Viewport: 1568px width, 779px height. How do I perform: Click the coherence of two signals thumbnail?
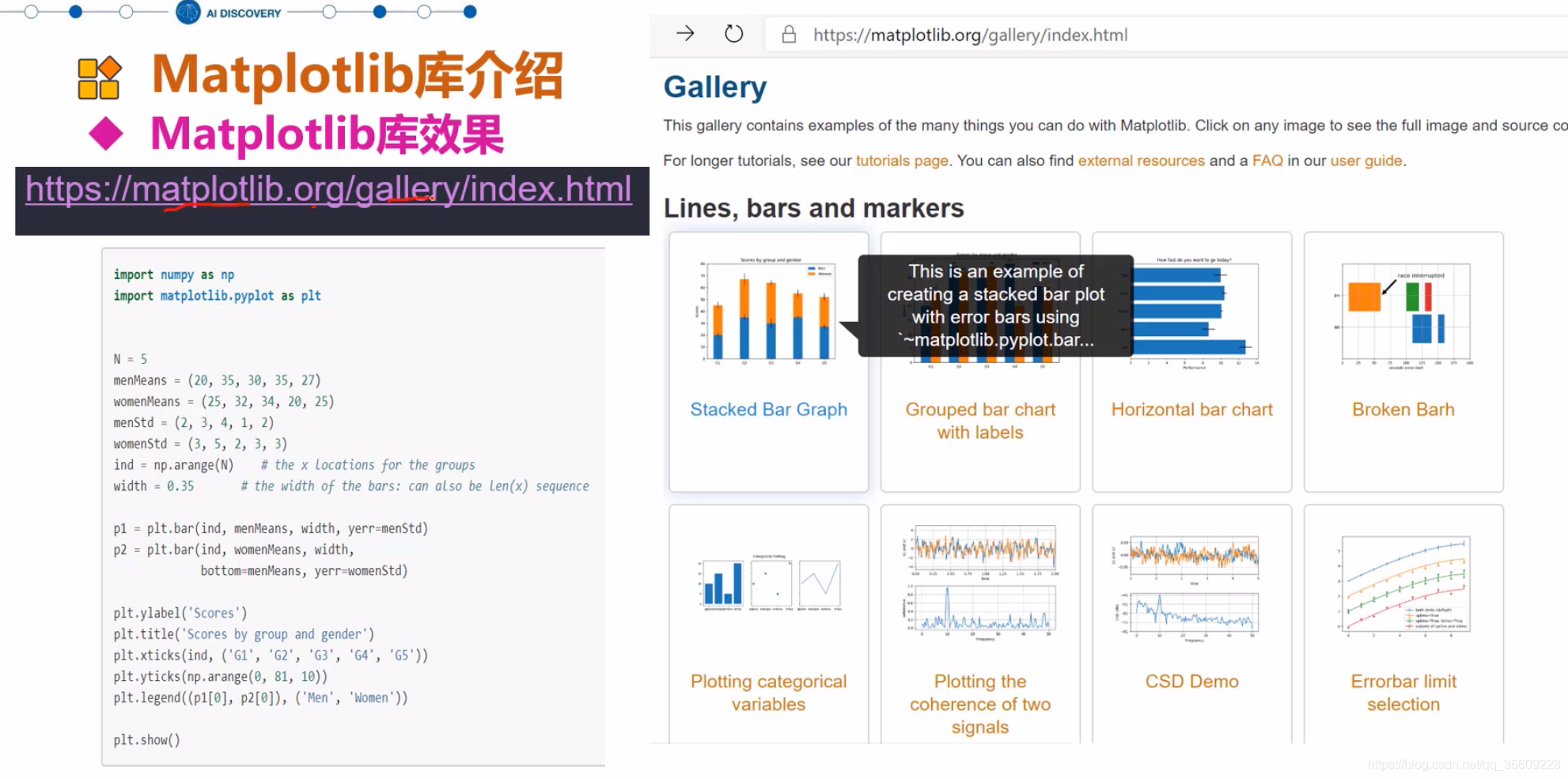pyautogui.click(x=980, y=582)
